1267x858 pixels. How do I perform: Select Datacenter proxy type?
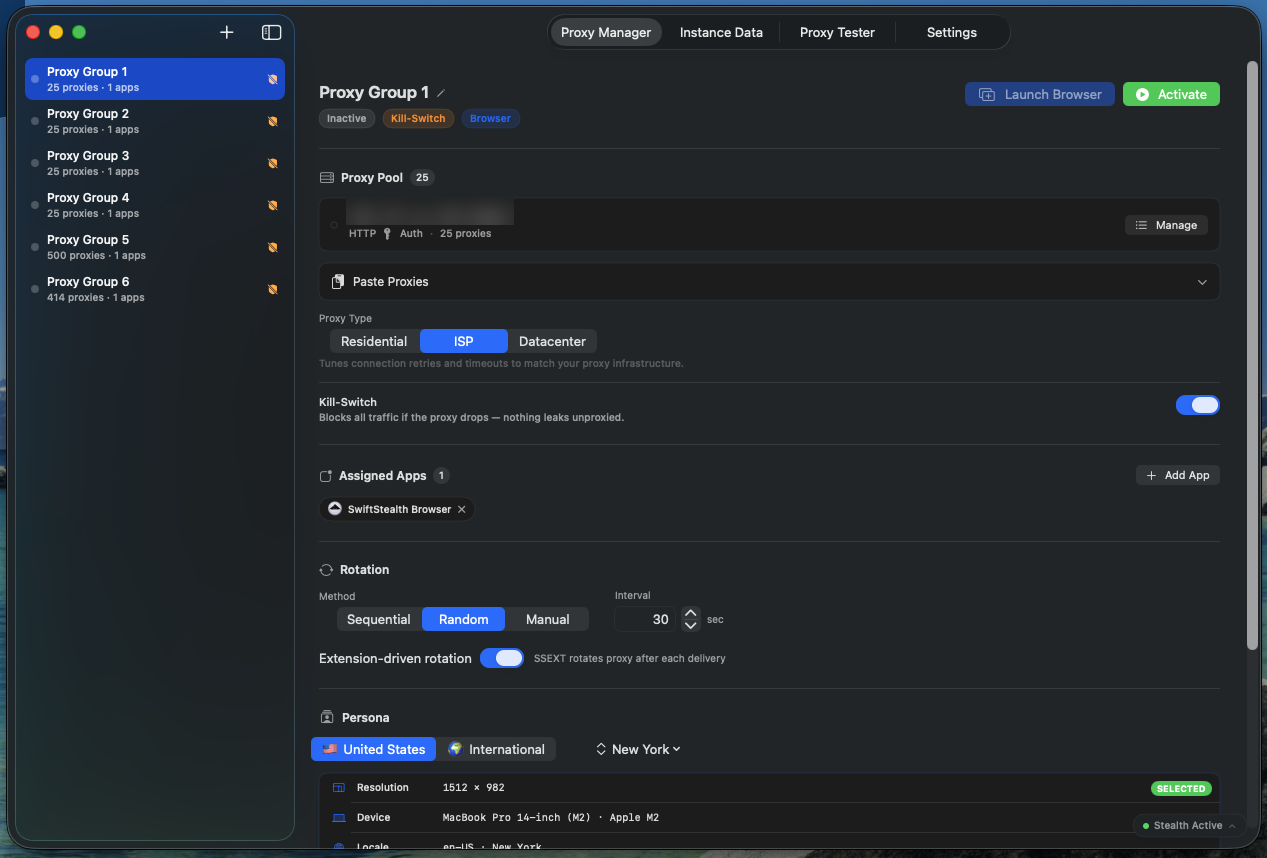tap(552, 341)
